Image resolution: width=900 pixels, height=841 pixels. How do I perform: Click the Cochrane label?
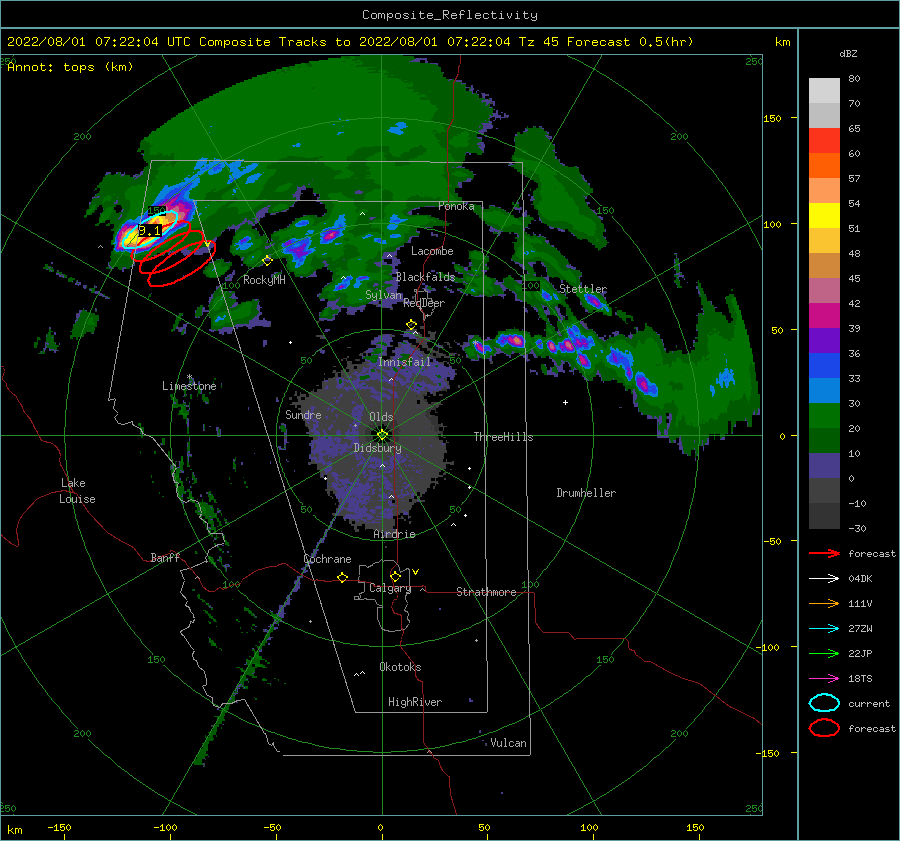[x=327, y=559]
